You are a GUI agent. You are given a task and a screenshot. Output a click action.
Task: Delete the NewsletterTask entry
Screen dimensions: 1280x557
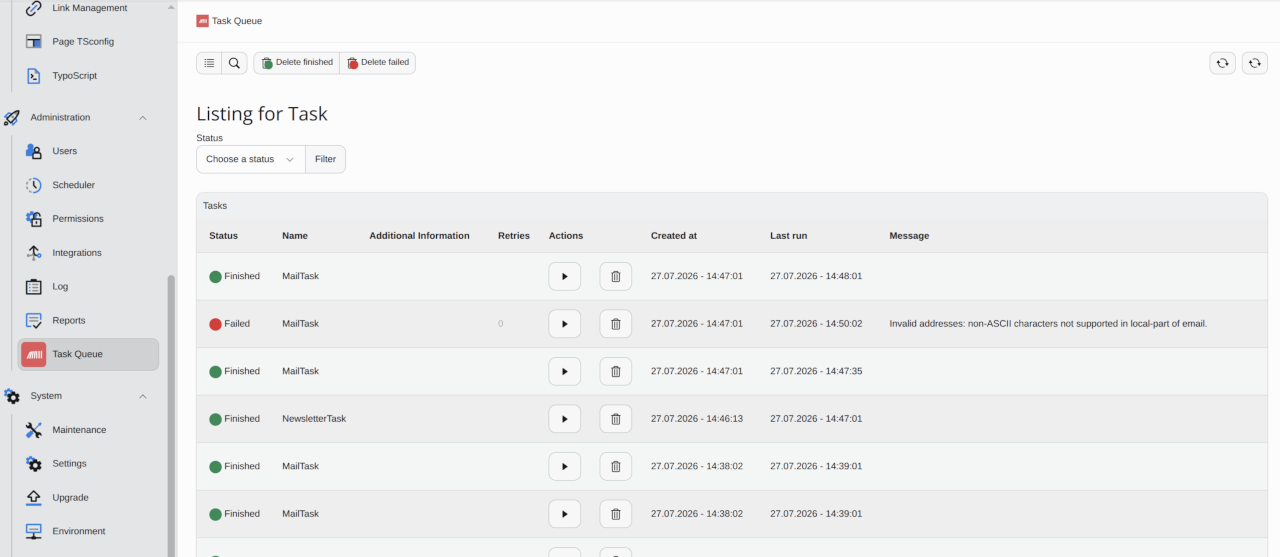[615, 419]
